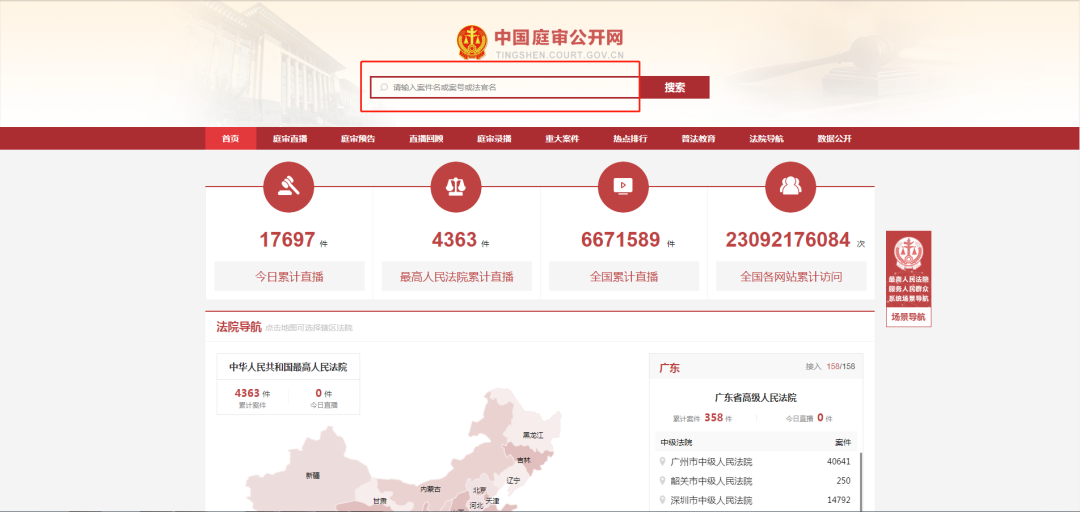Click location pin beside 深圳市中级人民法院
Image resolution: width=1080 pixels, height=512 pixels.
click(x=663, y=500)
